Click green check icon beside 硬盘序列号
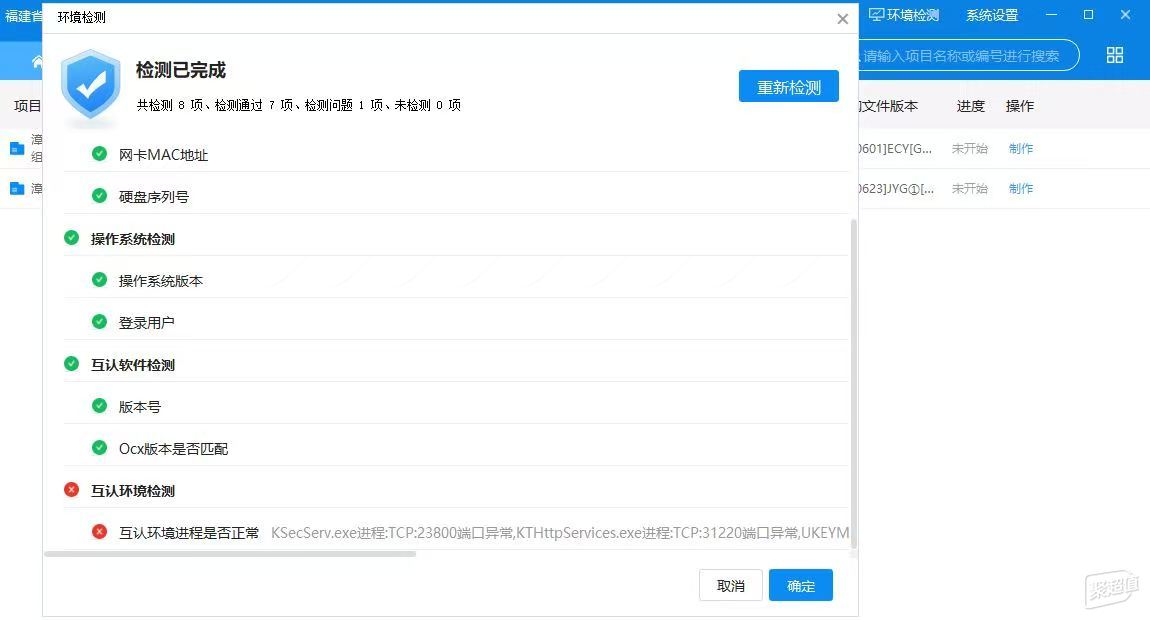 click(x=100, y=196)
